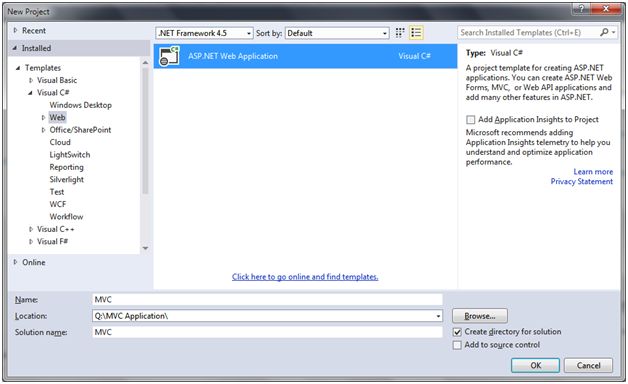This screenshot has height=384, width=628.
Task: Click the tree scrollbar down arrow
Action: 145,248
